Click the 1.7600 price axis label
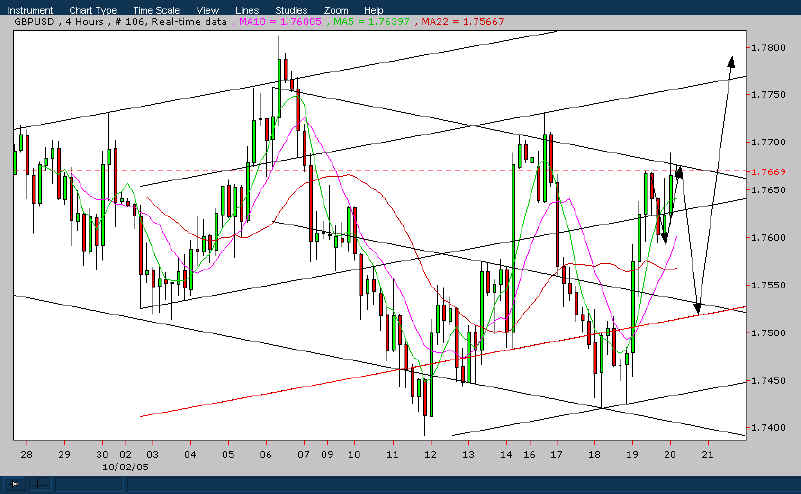Screen dimensions: 801x494 pos(768,238)
